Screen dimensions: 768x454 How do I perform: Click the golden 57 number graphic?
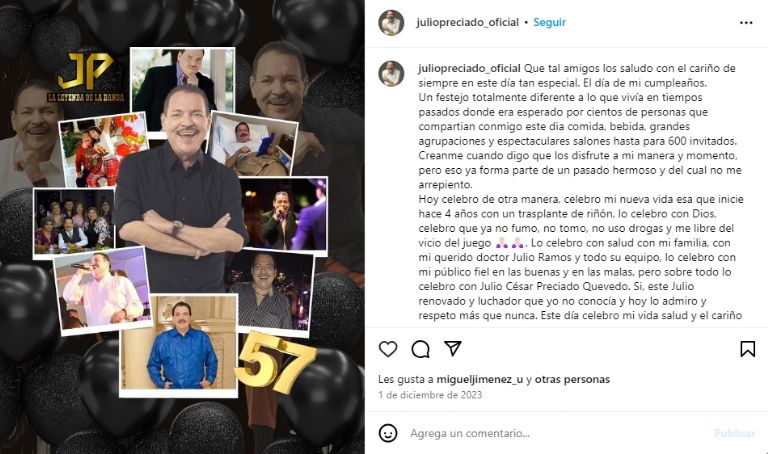(275, 362)
